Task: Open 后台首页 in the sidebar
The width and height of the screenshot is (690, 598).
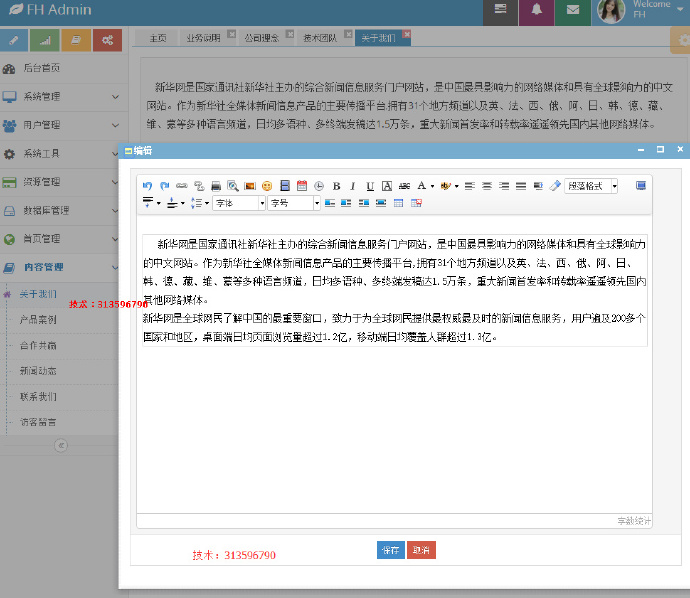Action: pyautogui.click(x=64, y=68)
